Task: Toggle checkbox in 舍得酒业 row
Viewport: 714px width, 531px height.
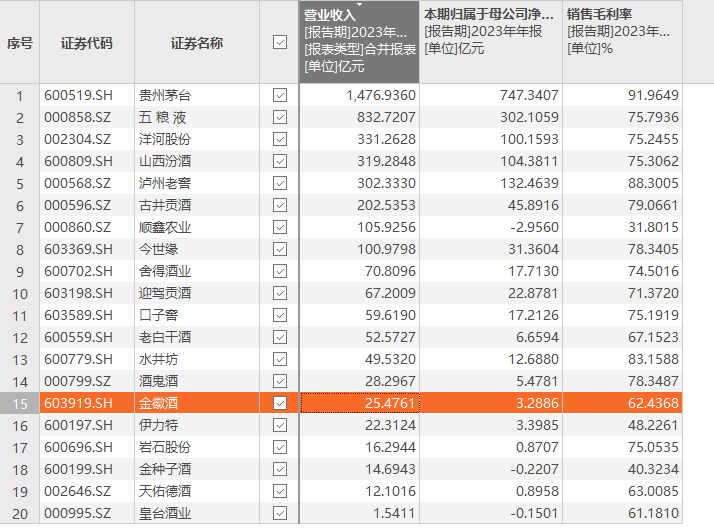Action: point(280,271)
